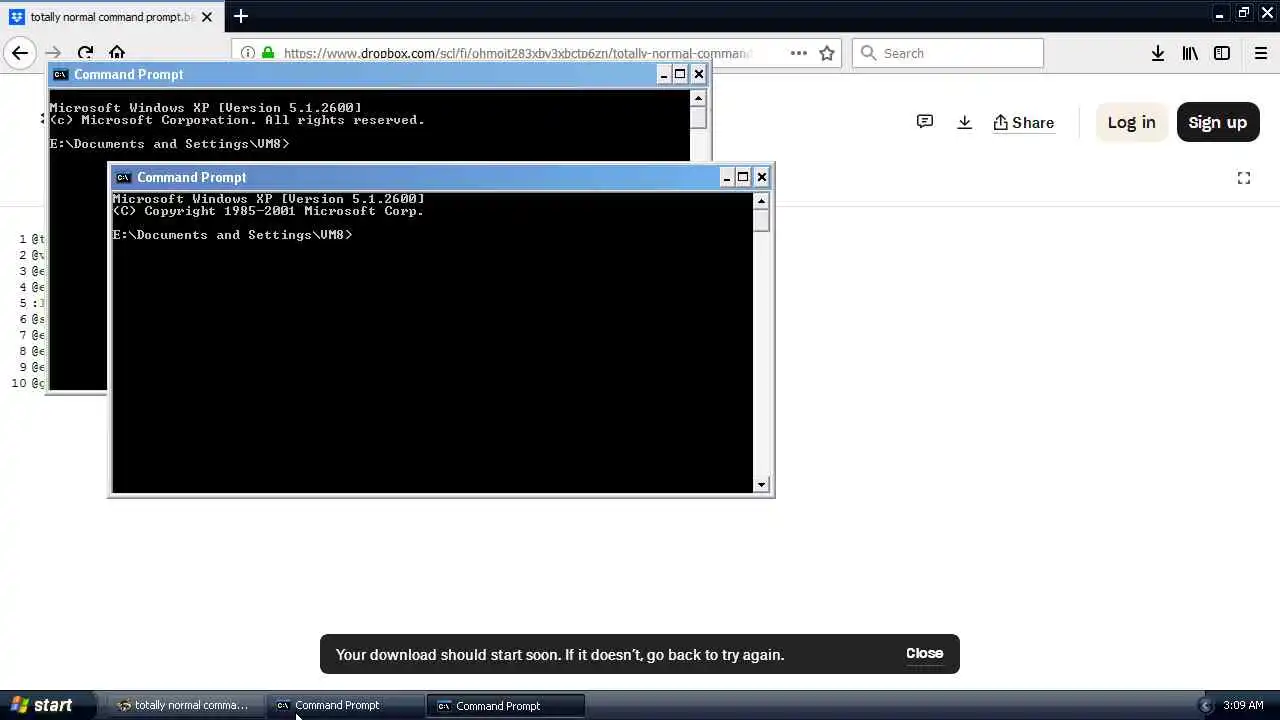Click the front Command Prompt title bar

[x=441, y=177]
